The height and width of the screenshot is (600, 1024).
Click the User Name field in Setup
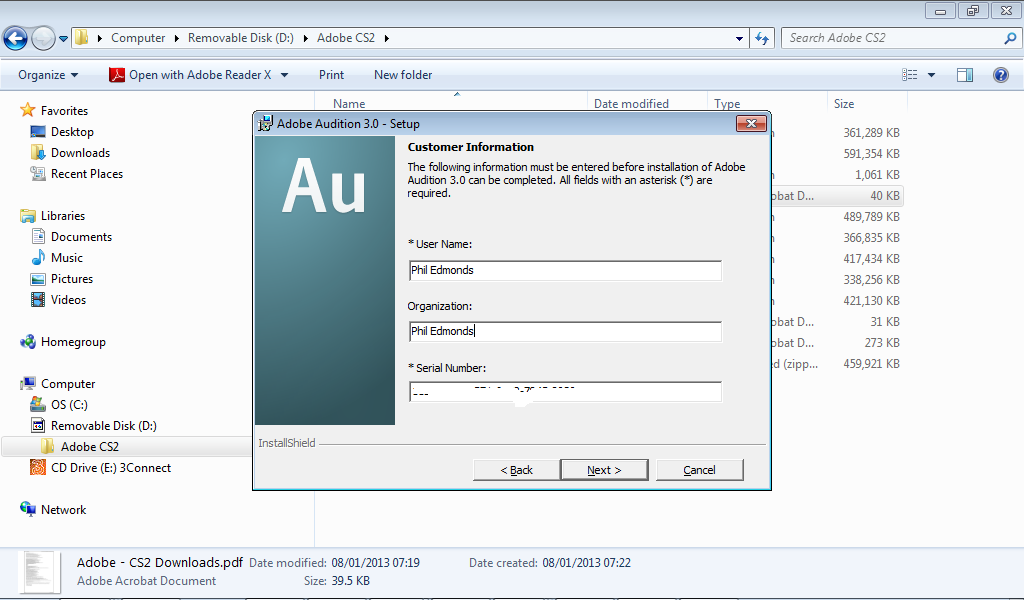pos(565,270)
